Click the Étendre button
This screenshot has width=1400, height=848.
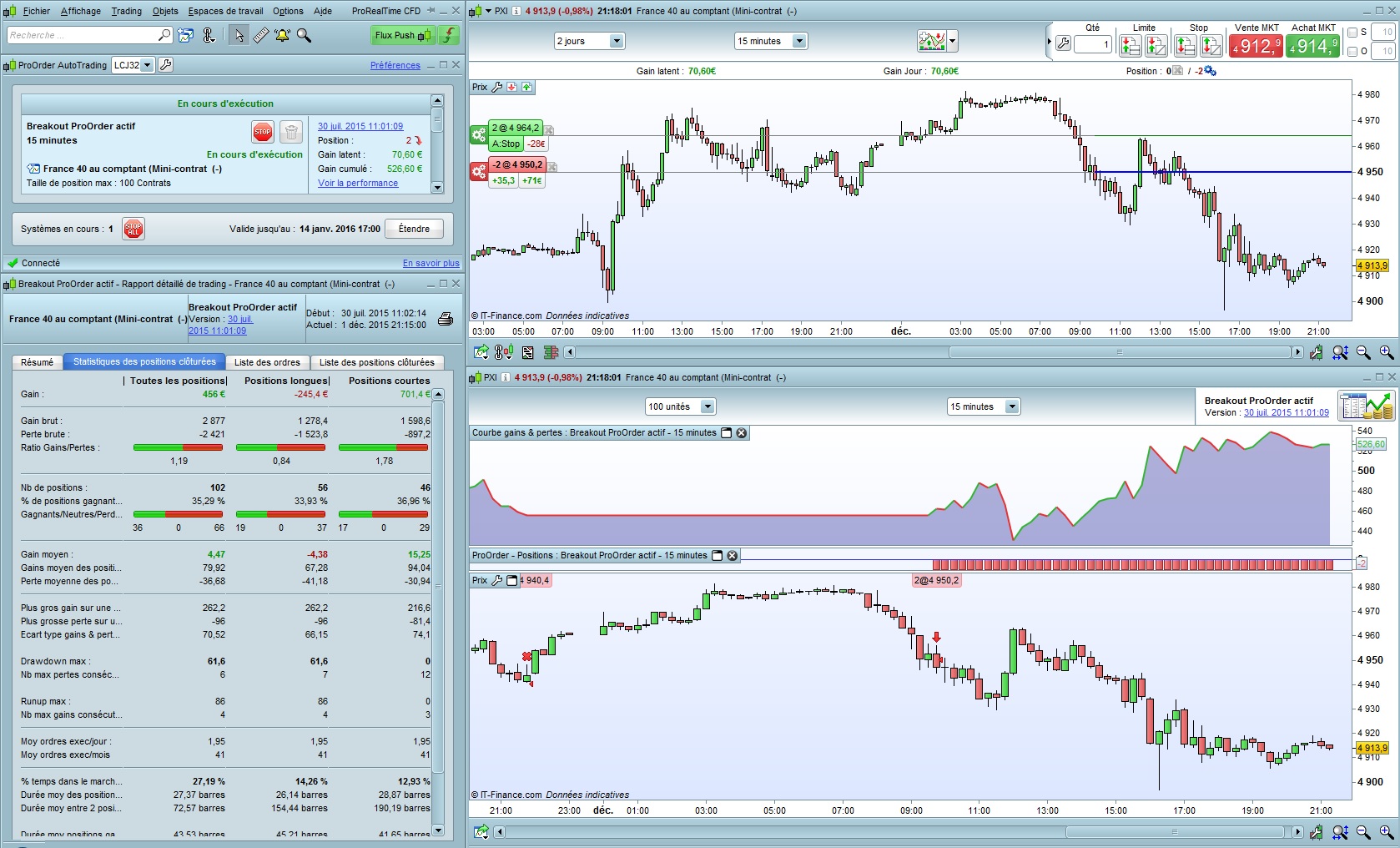tap(414, 229)
